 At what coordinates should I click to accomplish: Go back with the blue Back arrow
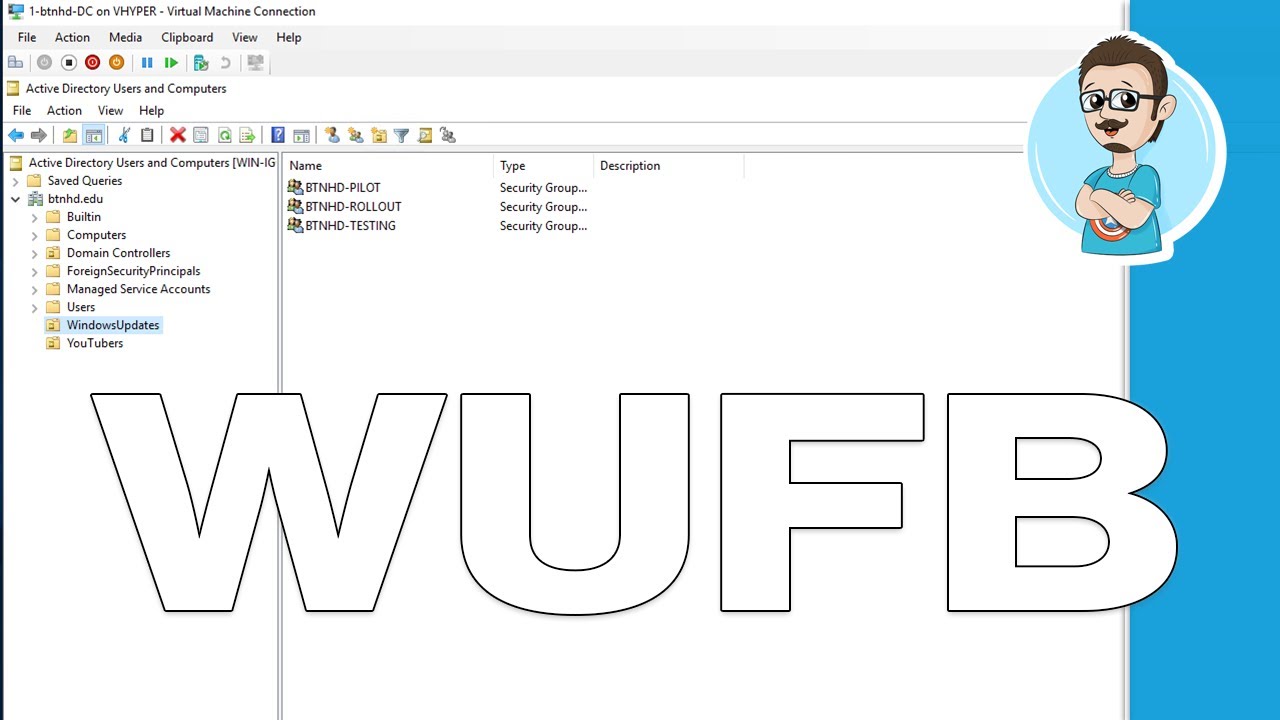[16, 135]
